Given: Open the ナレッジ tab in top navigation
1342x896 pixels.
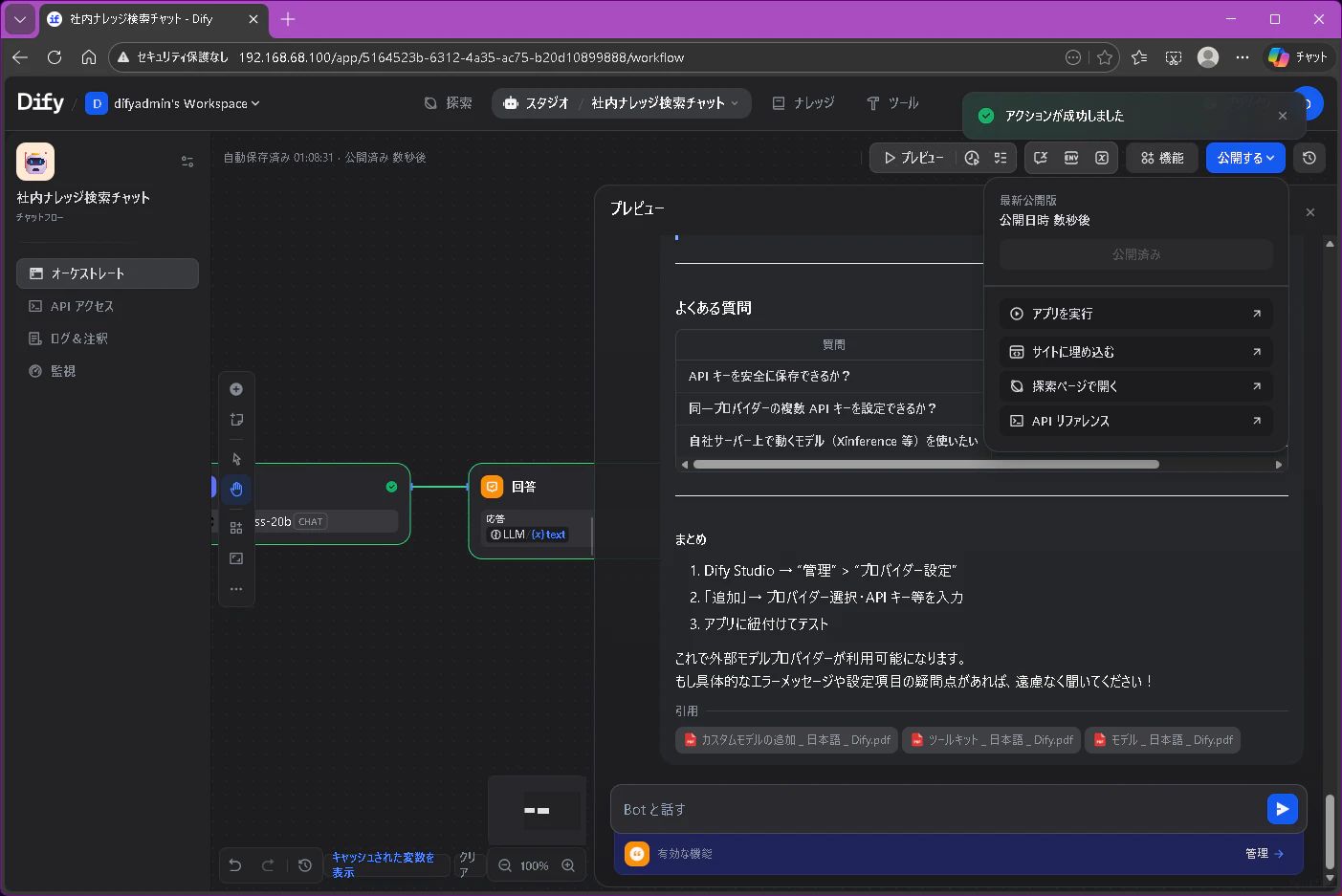Looking at the screenshot, I should tap(803, 103).
